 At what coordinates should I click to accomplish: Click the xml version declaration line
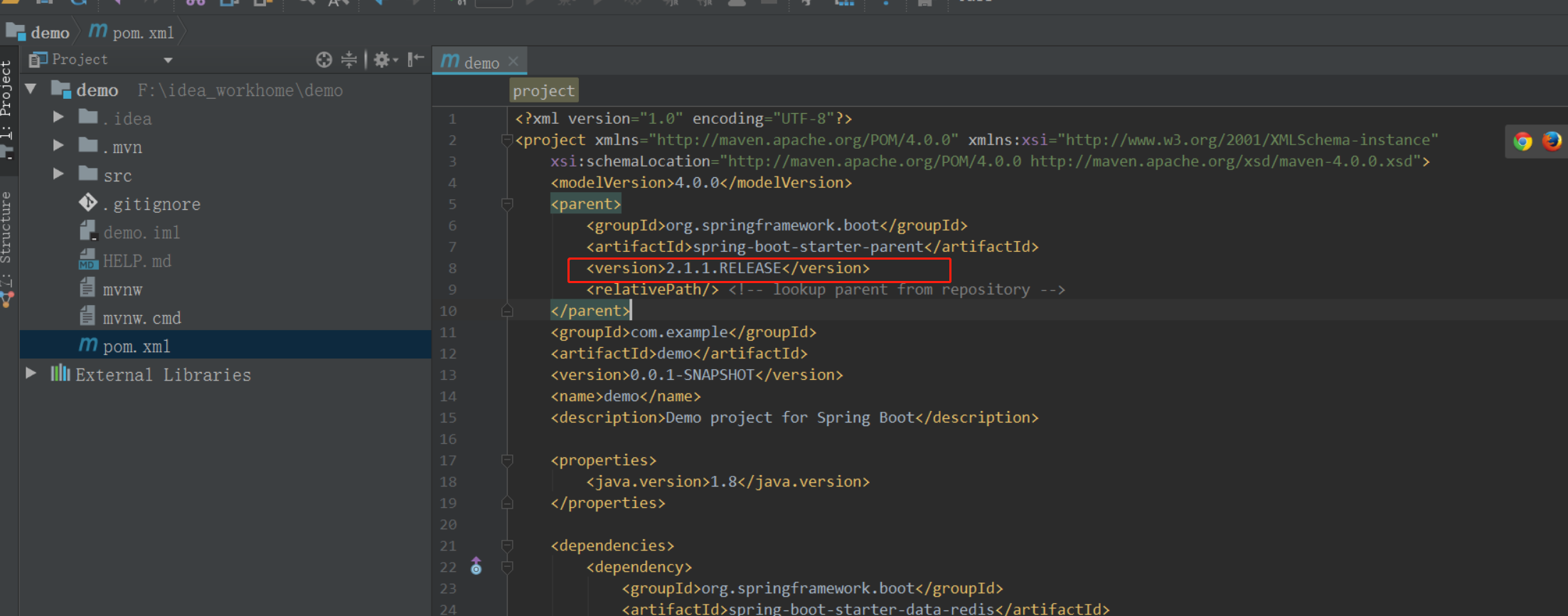click(x=683, y=119)
